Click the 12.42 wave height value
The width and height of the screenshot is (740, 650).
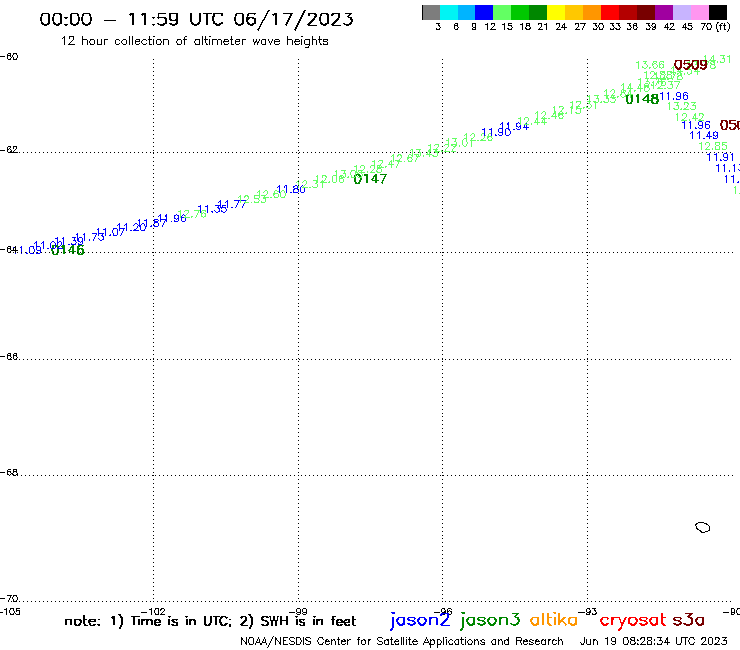[x=690, y=117]
